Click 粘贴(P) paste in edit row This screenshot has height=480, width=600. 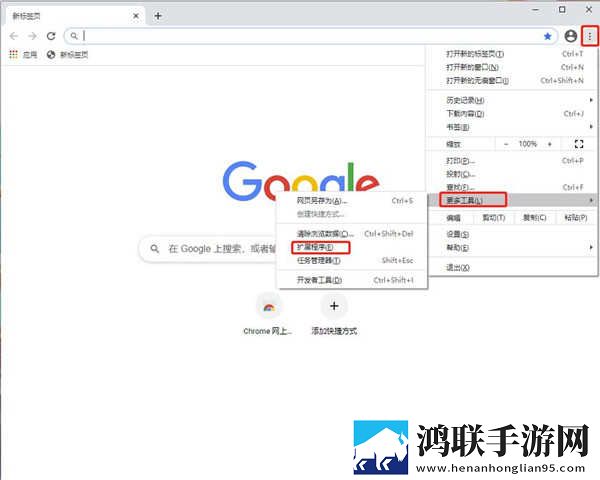pyautogui.click(x=576, y=218)
